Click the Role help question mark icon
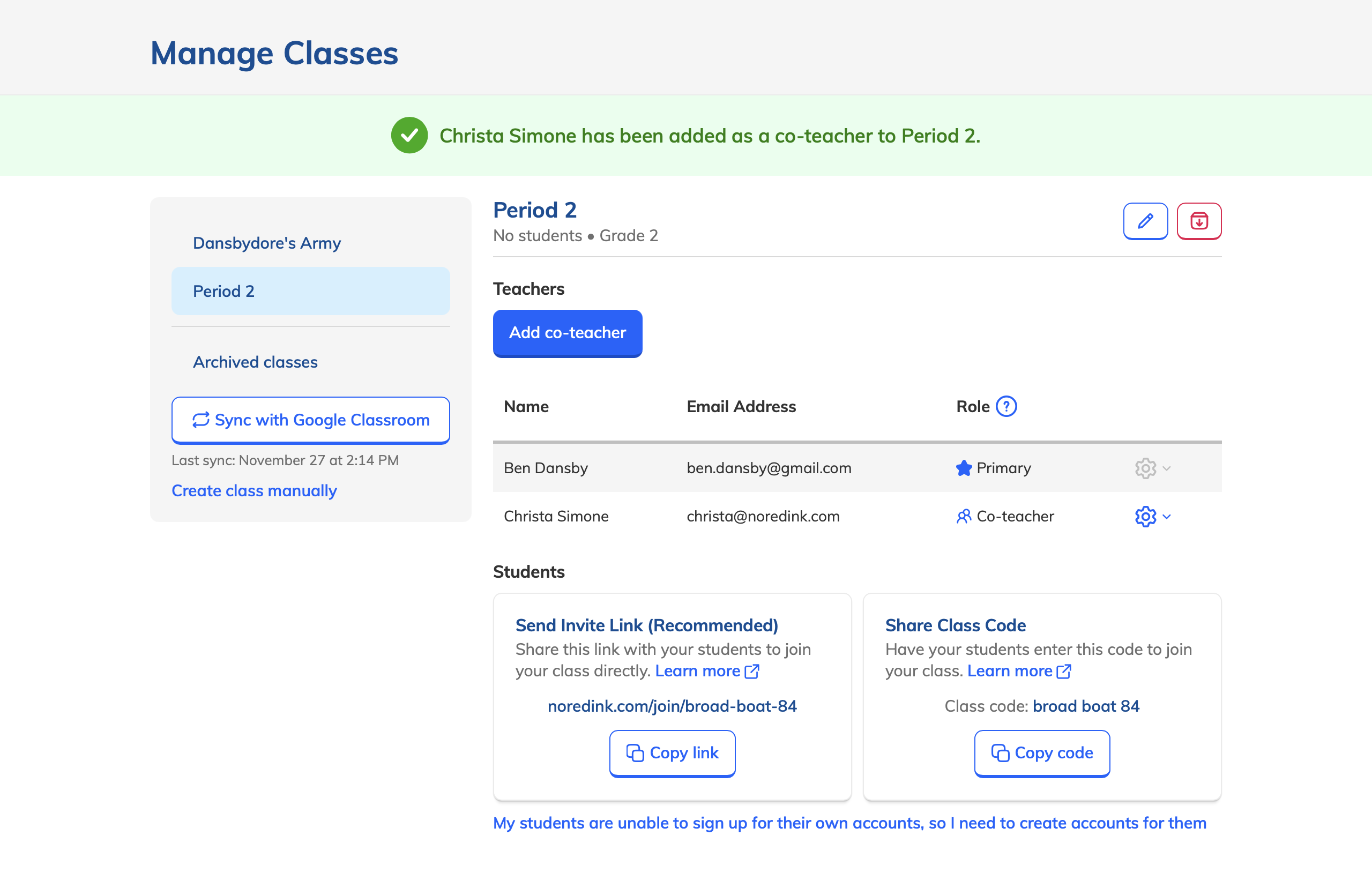 pyautogui.click(x=1006, y=407)
